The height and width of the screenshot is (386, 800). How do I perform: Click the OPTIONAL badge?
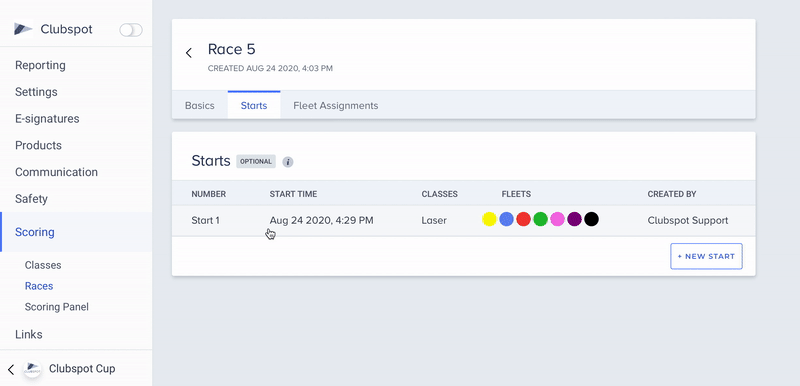[256, 162]
